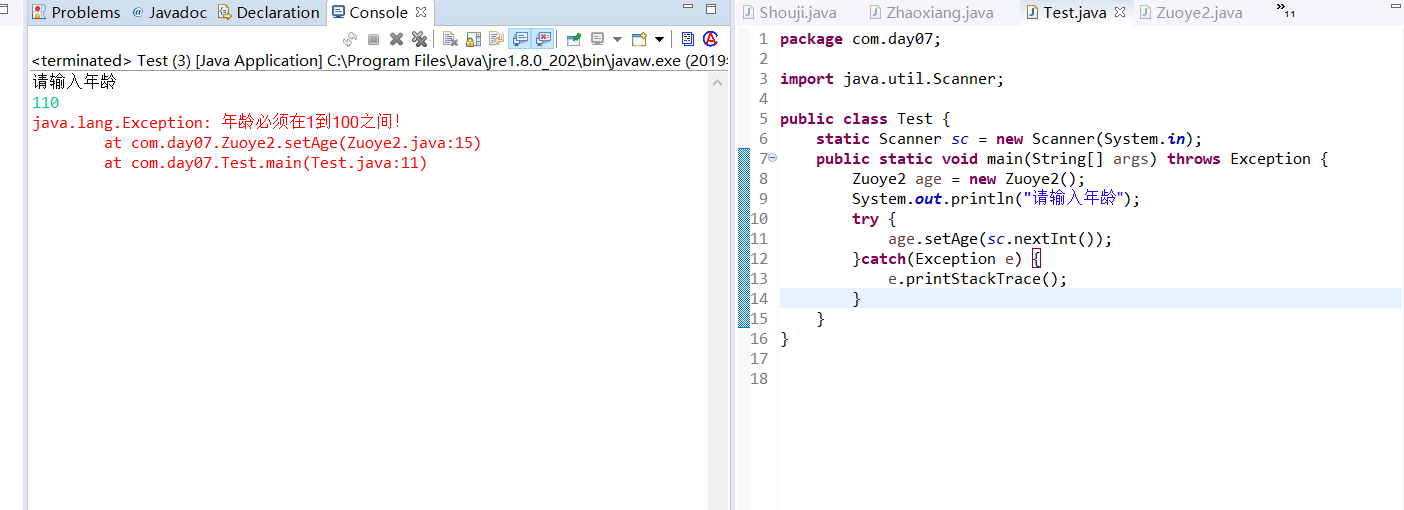Click the Relaunch icon in Console toolbar

(349, 39)
